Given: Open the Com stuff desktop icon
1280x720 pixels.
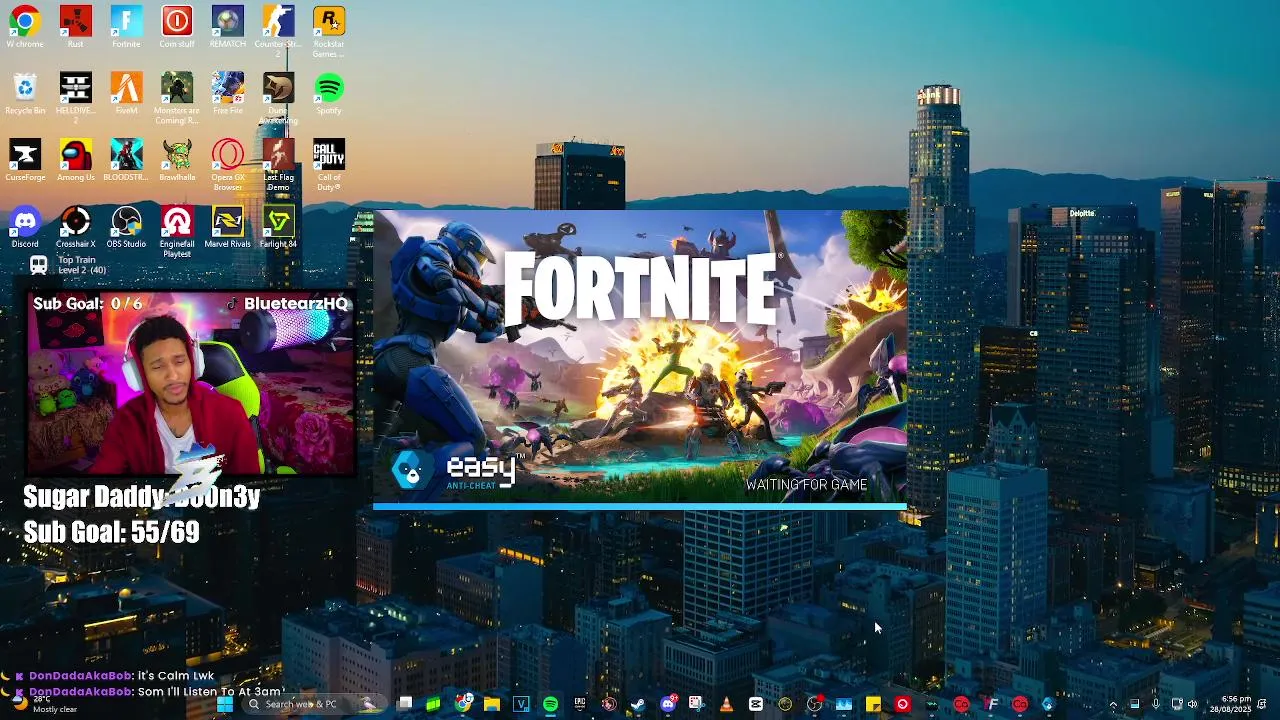Looking at the screenshot, I should pos(177,28).
